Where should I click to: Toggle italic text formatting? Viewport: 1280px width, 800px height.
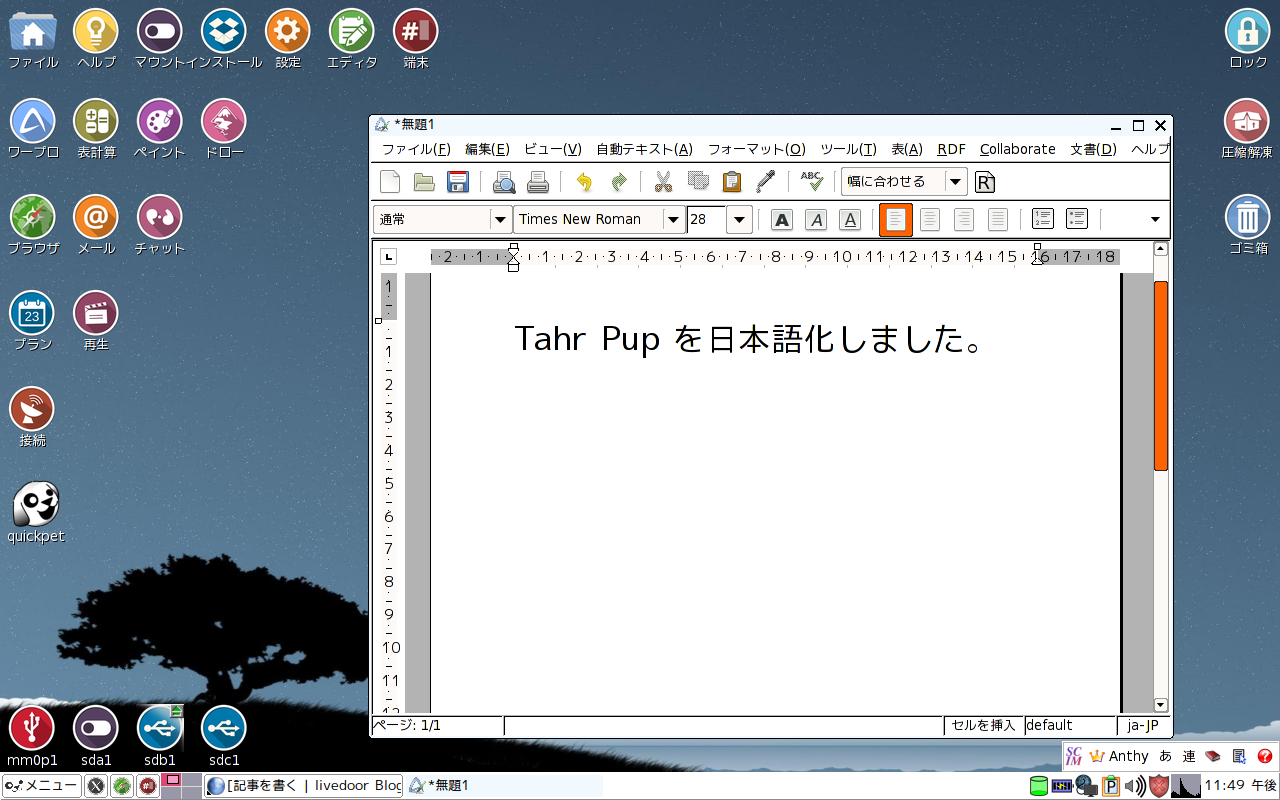pos(816,220)
